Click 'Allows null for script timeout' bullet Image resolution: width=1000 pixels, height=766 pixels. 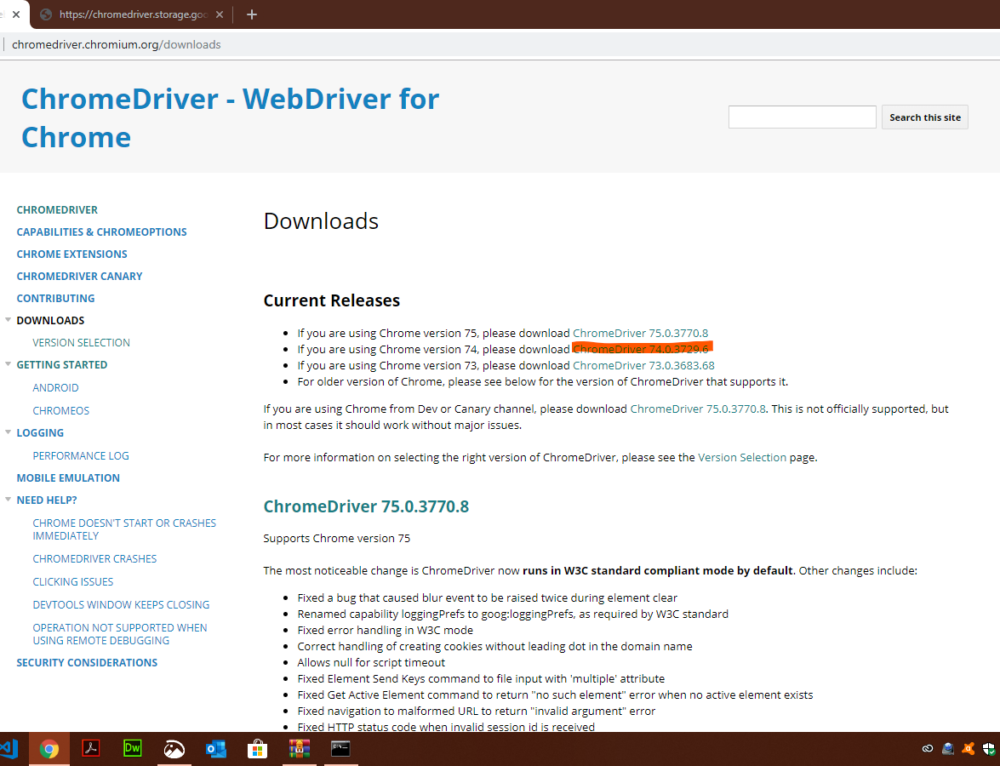pos(371,663)
